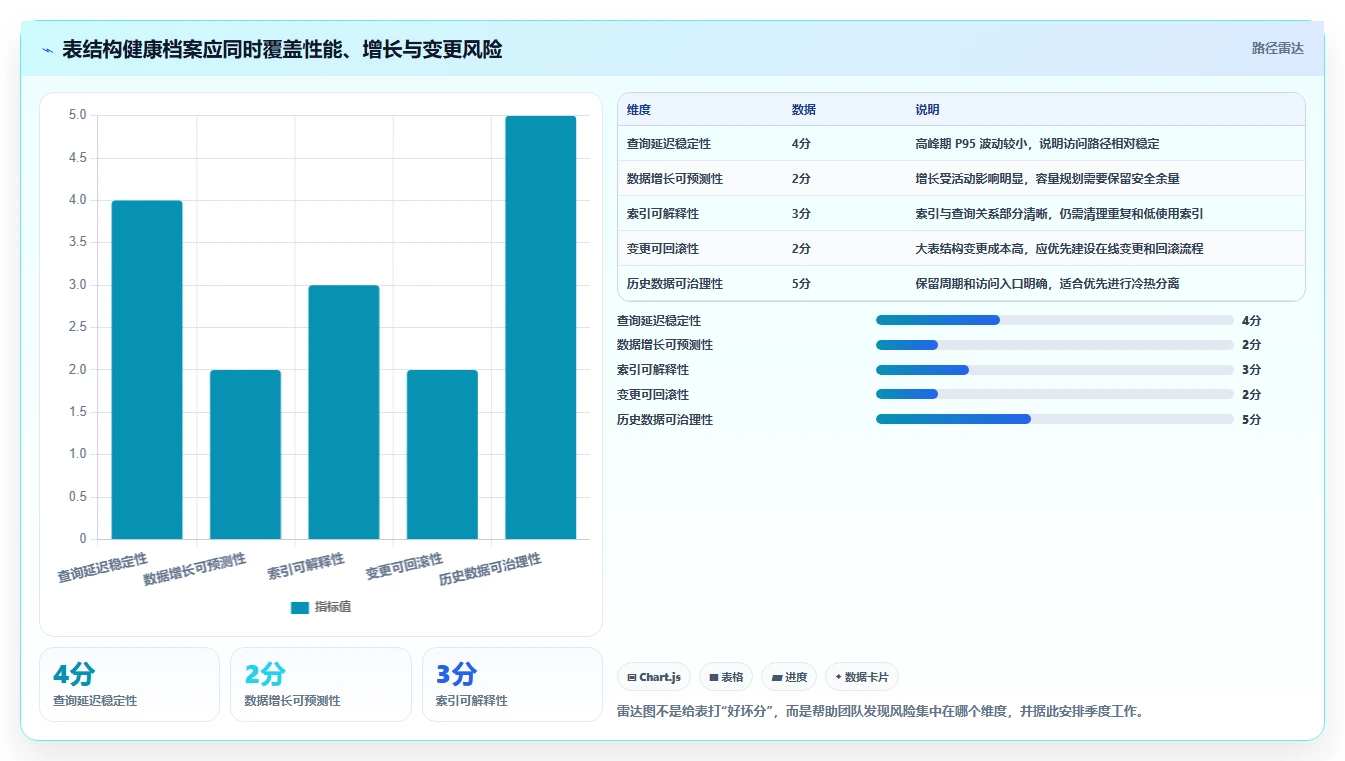This screenshot has width=1345, height=761.
Task: Click the 历史数据可治理性 label in progress list
Action: (665, 420)
